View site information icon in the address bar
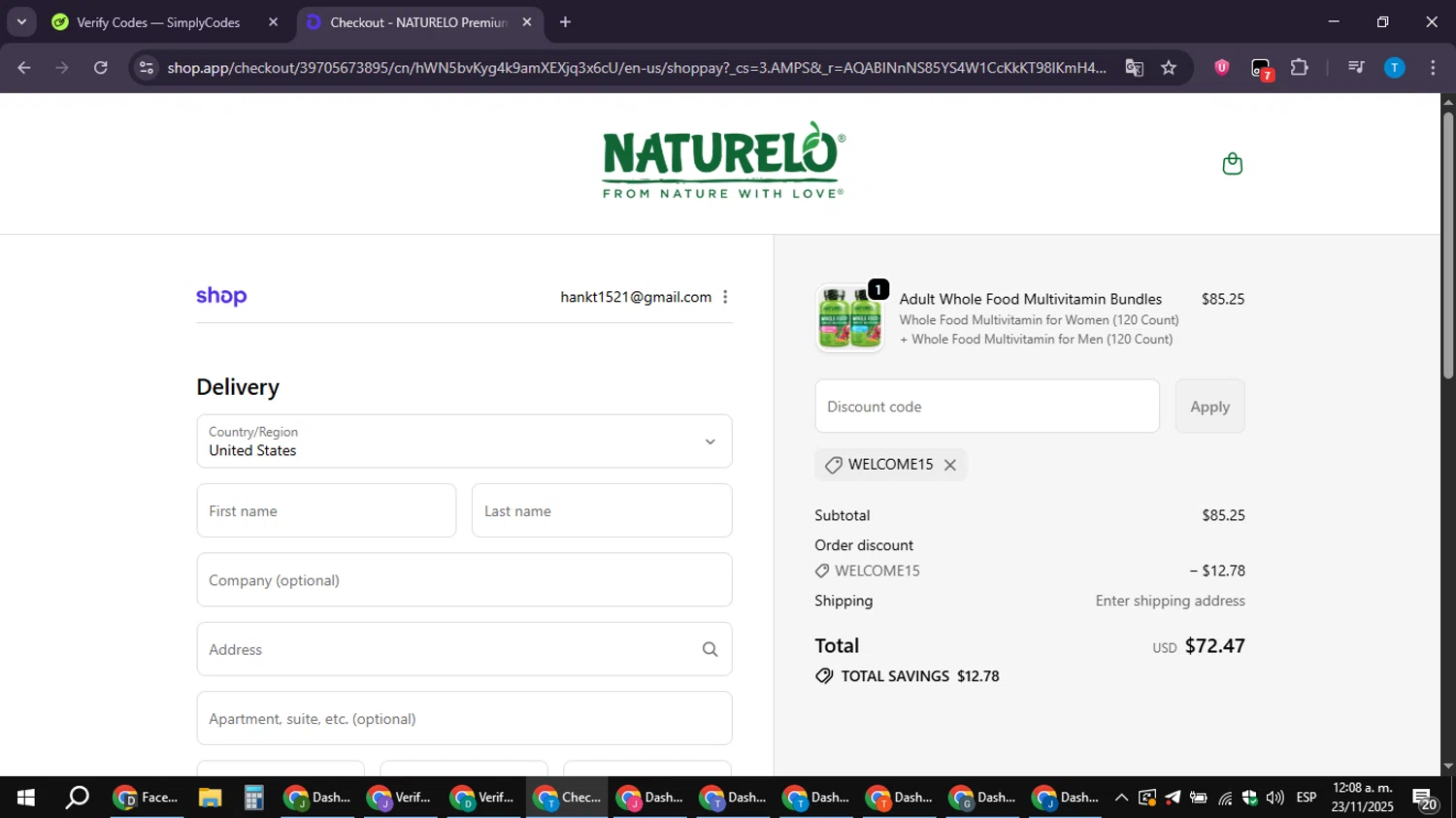1456x818 pixels. coord(147,68)
